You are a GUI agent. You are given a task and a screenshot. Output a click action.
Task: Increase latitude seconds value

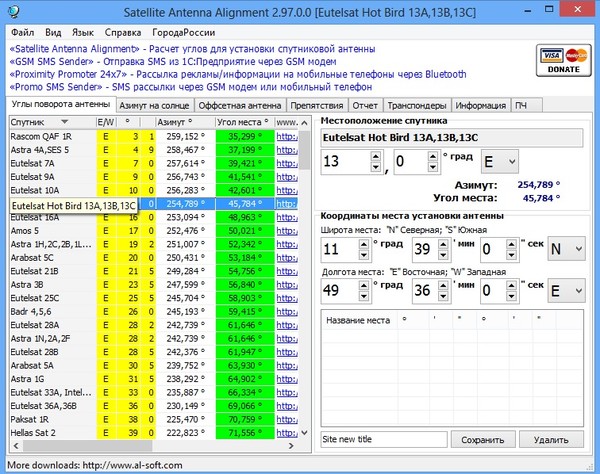(511, 244)
